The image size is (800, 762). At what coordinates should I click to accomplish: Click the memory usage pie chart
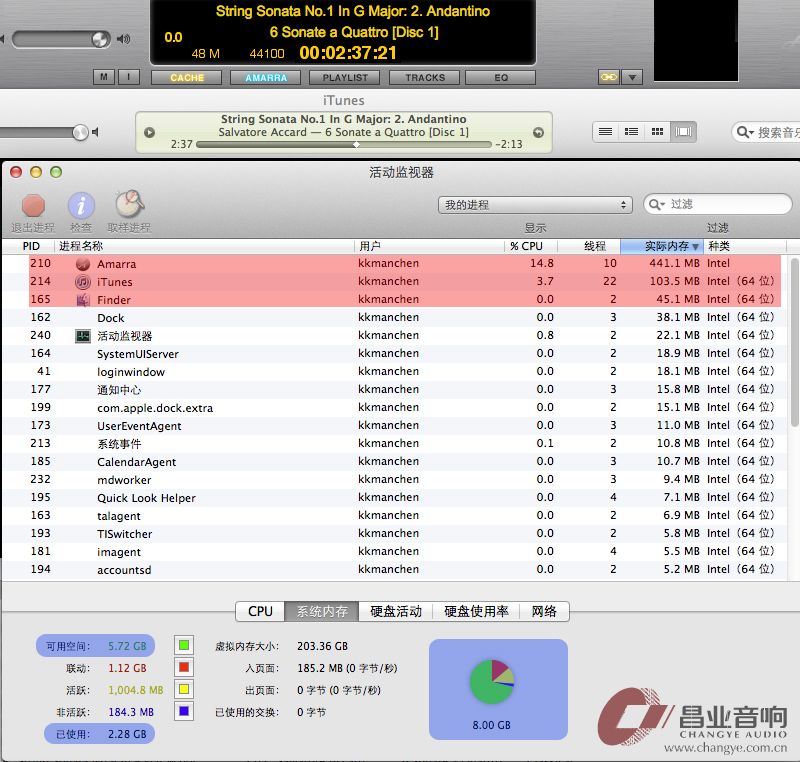pos(492,682)
